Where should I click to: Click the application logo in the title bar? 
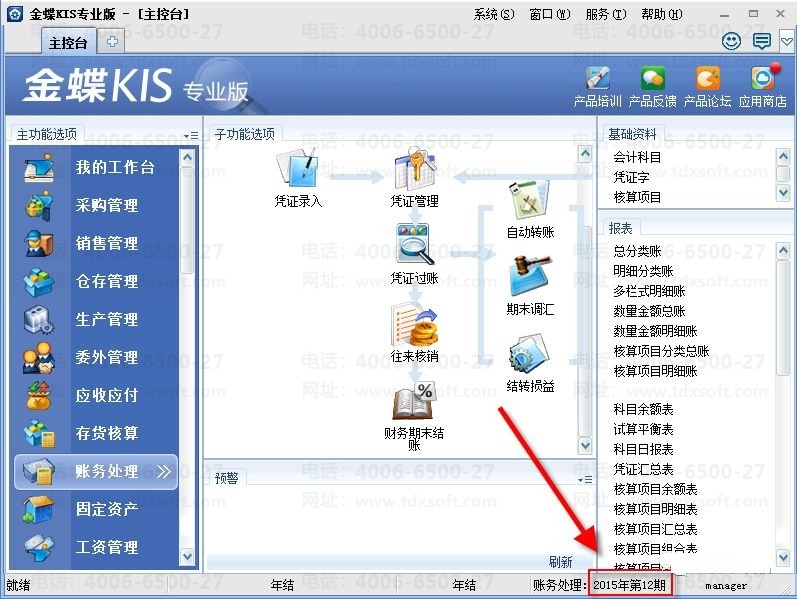15,14
